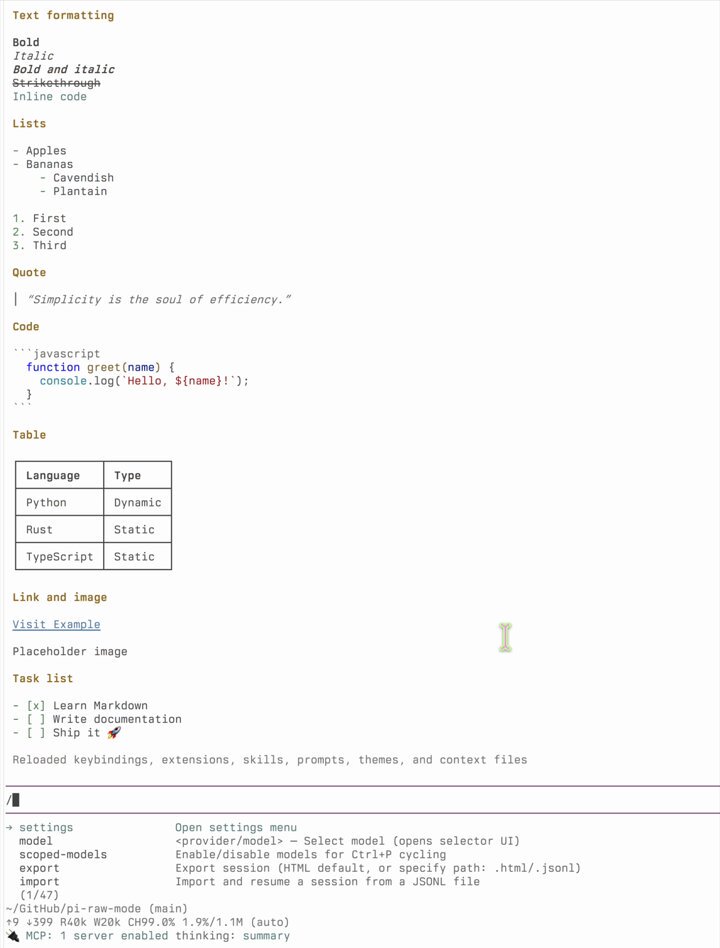Toggle the checked Learn Markdown checkbox
Image resolution: width=720 pixels, height=948 pixels.
[x=36, y=706]
